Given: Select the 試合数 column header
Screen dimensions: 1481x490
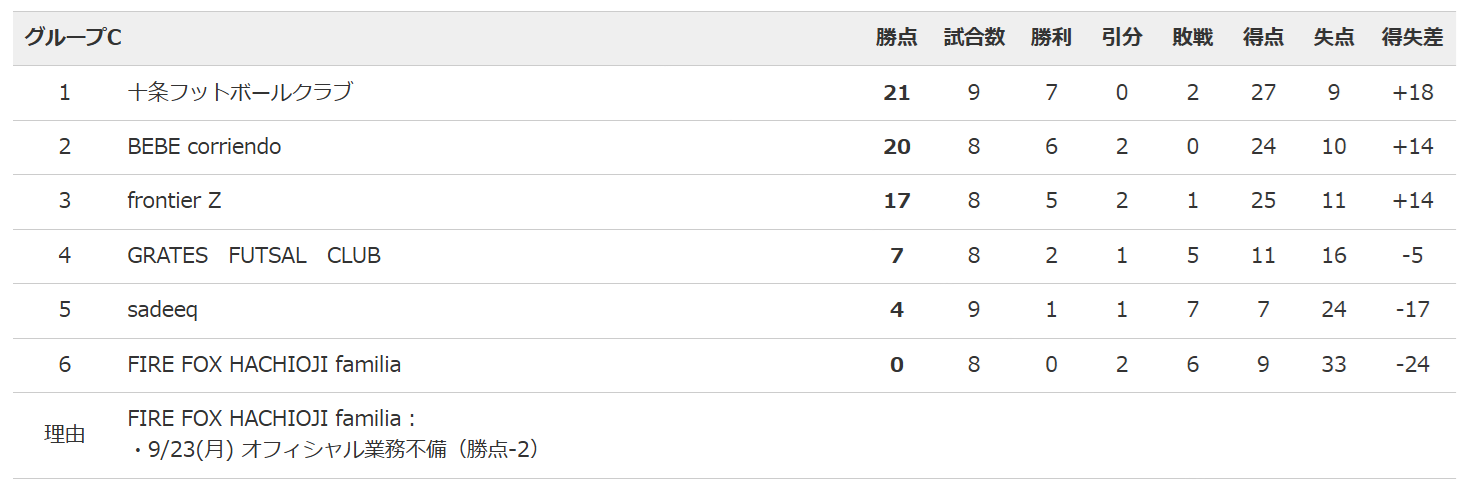Looking at the screenshot, I should [x=974, y=38].
